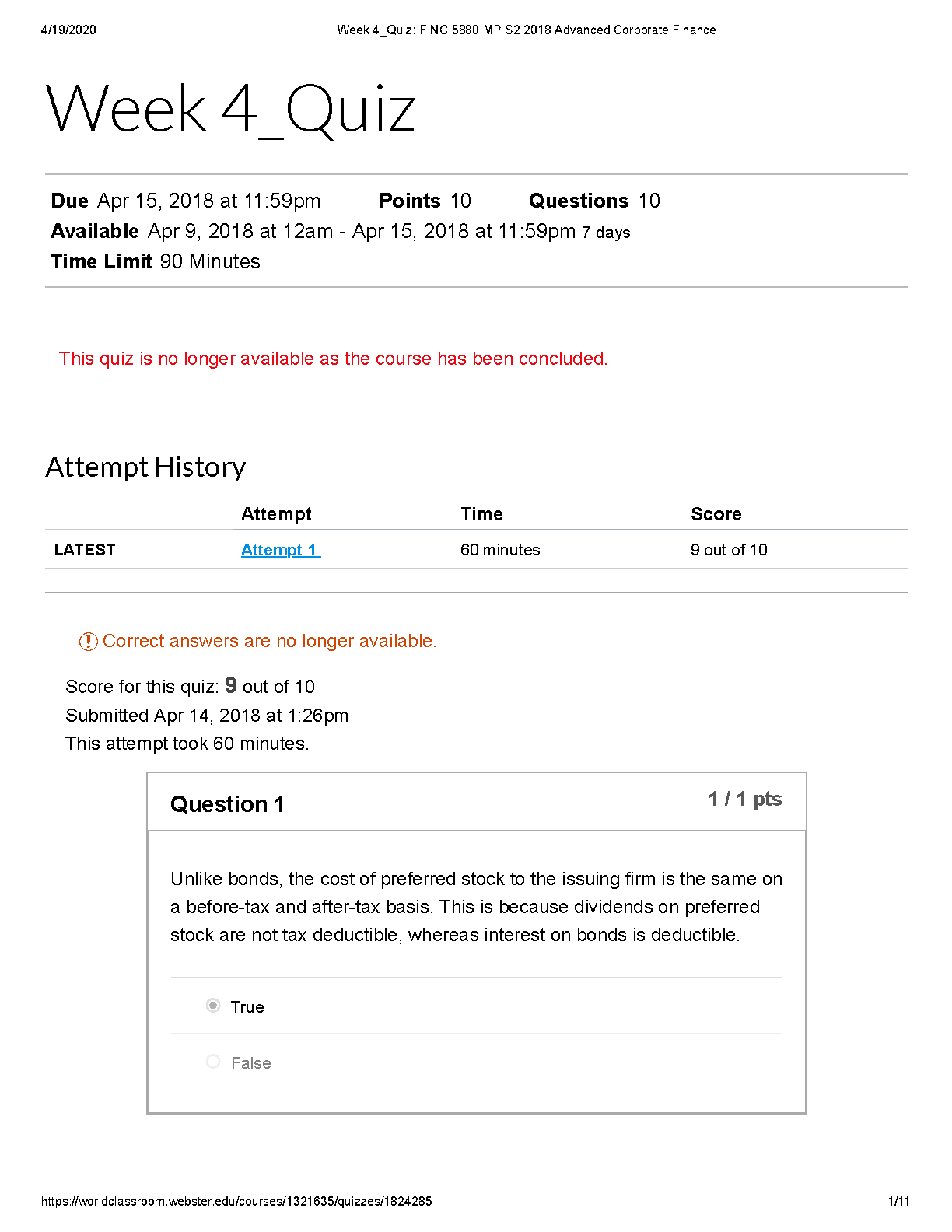Click the 4/19/2020 date in the header
This screenshot has width=952, height=1232.
click(68, 30)
